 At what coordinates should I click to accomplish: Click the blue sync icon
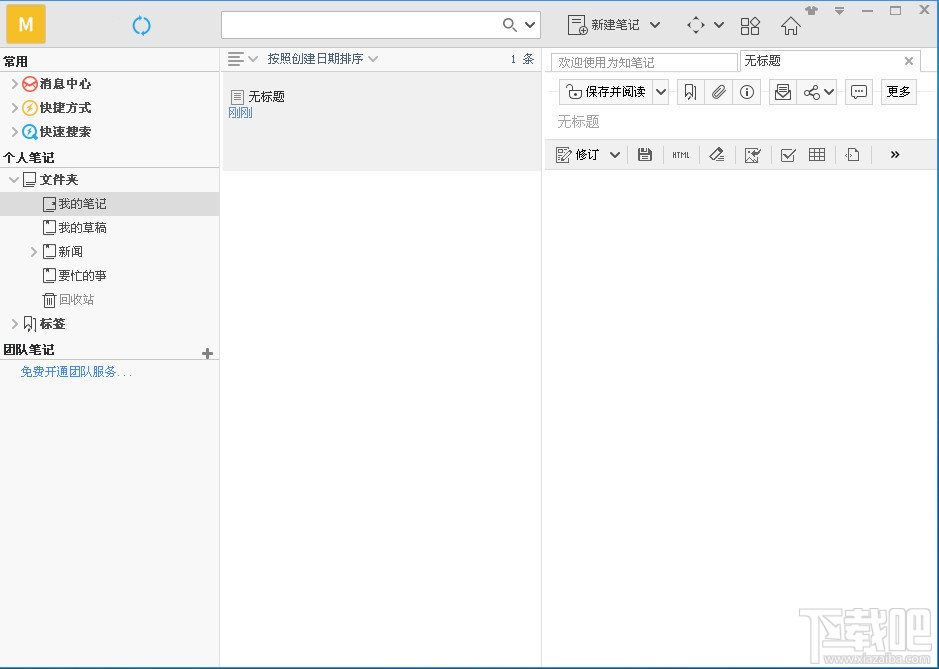pyautogui.click(x=141, y=25)
